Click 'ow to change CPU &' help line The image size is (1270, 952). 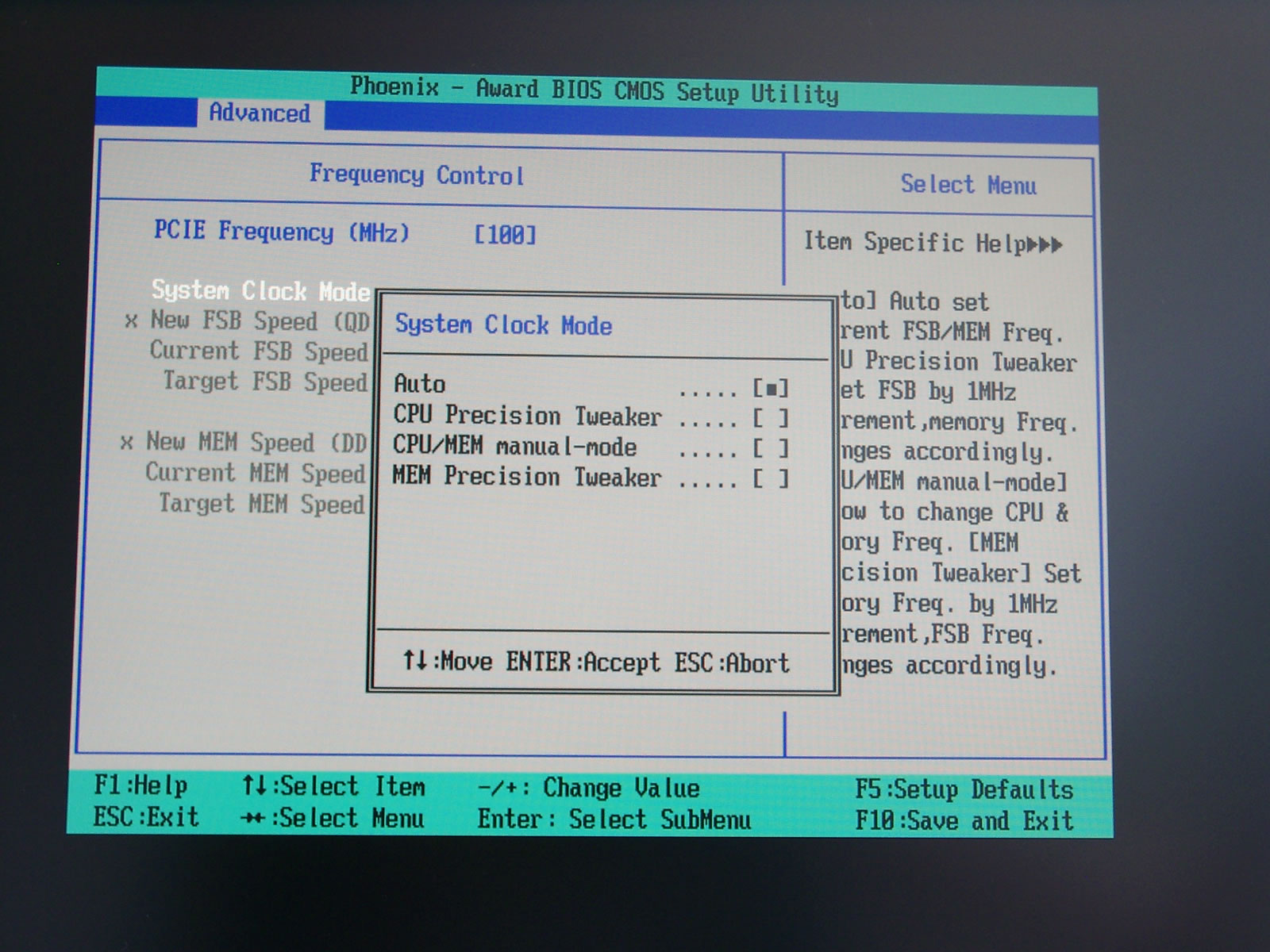pyautogui.click(x=956, y=512)
